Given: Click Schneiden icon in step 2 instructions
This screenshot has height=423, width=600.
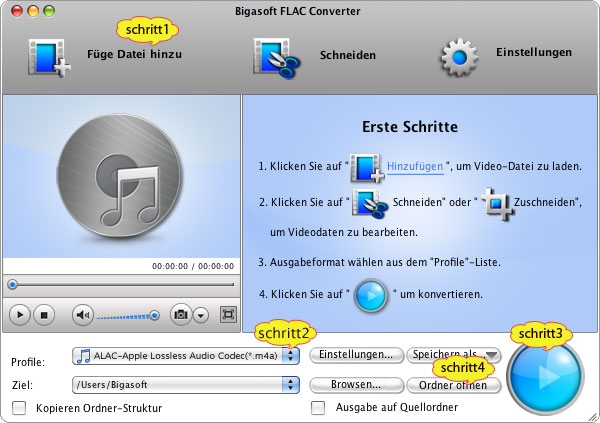Looking at the screenshot, I should click(370, 203).
